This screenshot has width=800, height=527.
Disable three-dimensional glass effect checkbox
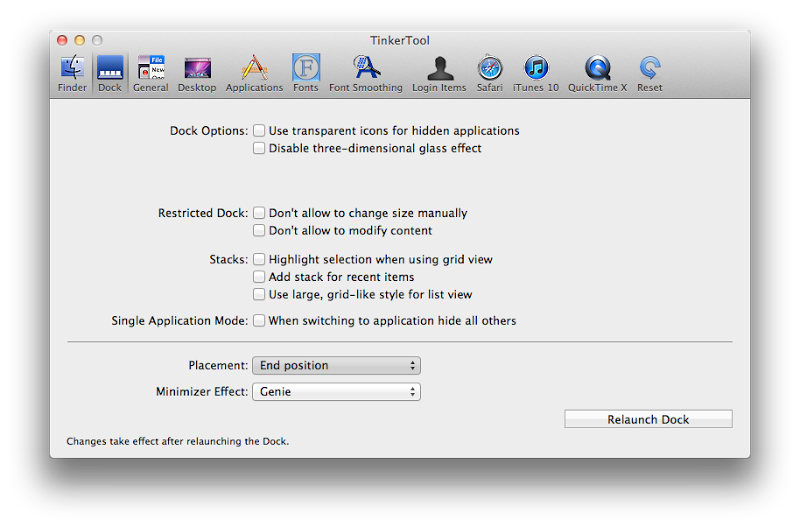pyautogui.click(x=259, y=148)
